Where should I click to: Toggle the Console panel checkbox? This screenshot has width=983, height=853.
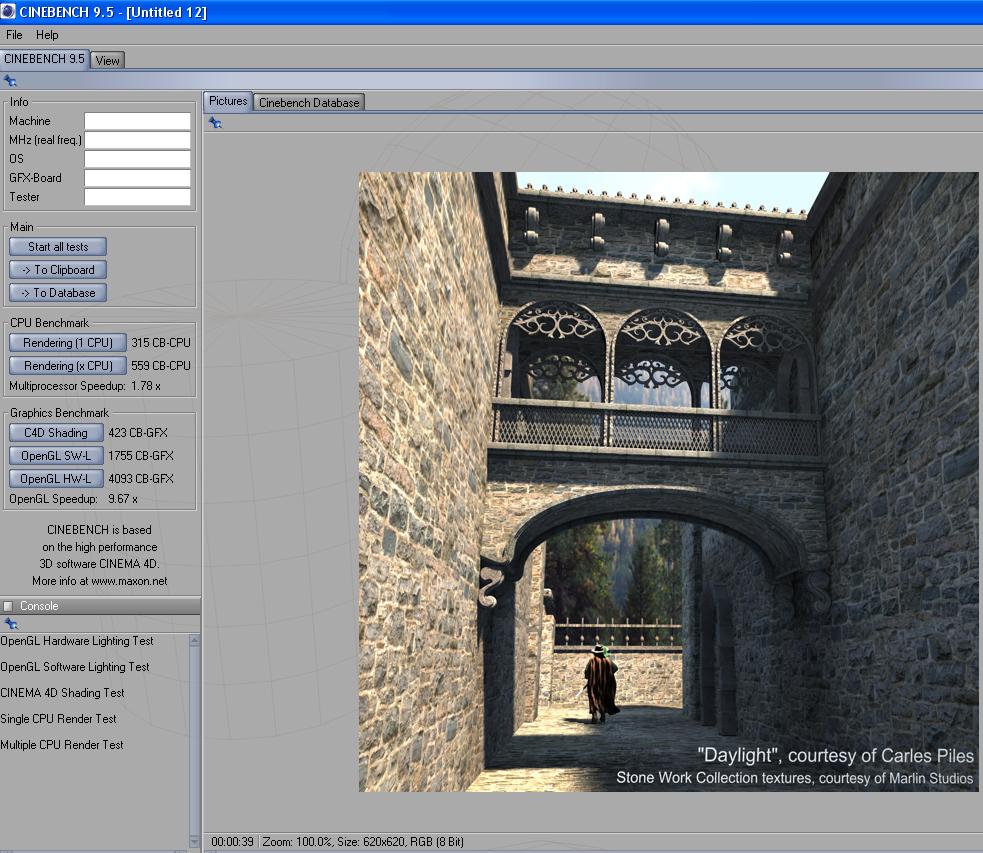pyautogui.click(x=8, y=606)
